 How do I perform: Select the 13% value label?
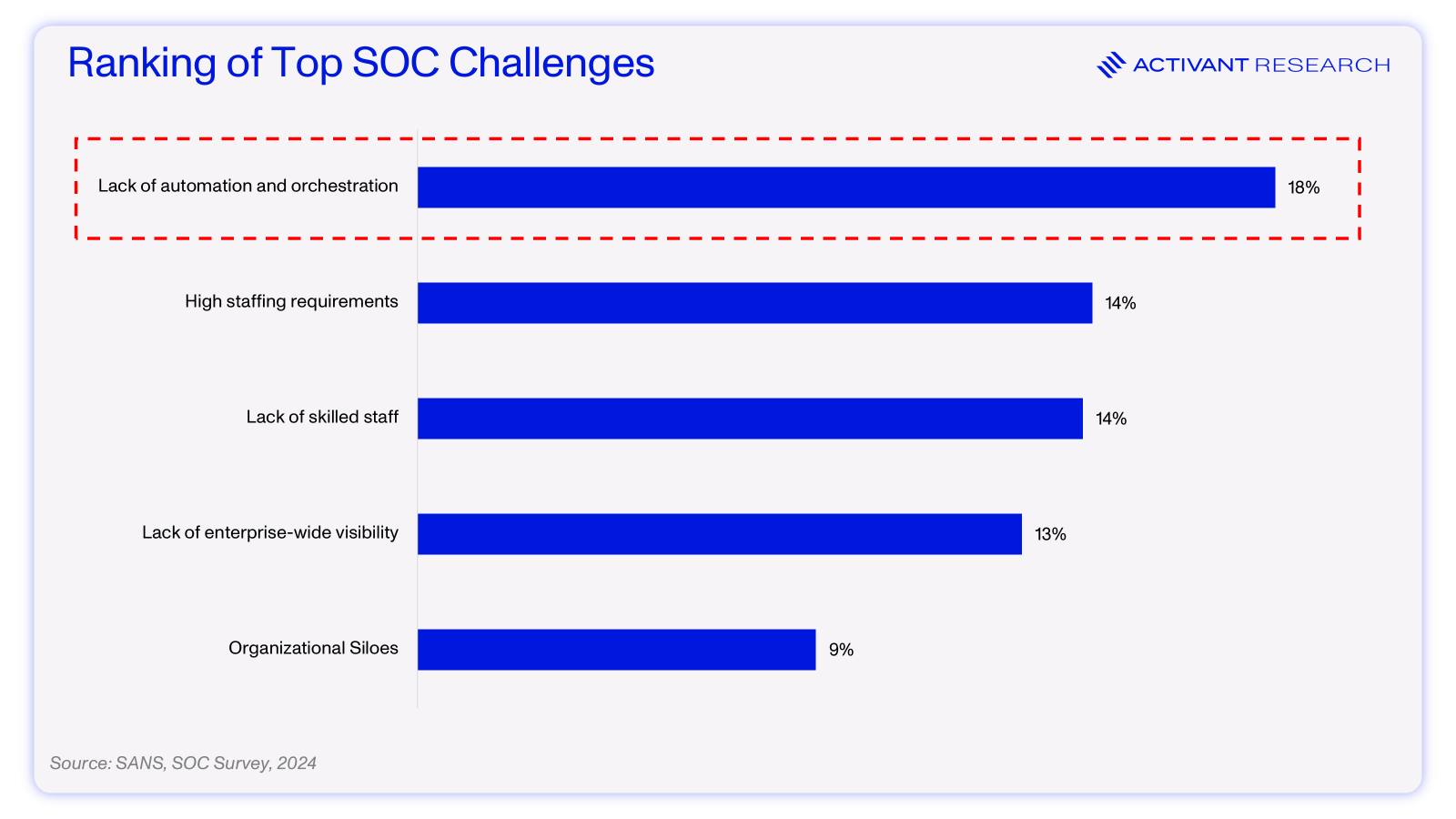1050,534
